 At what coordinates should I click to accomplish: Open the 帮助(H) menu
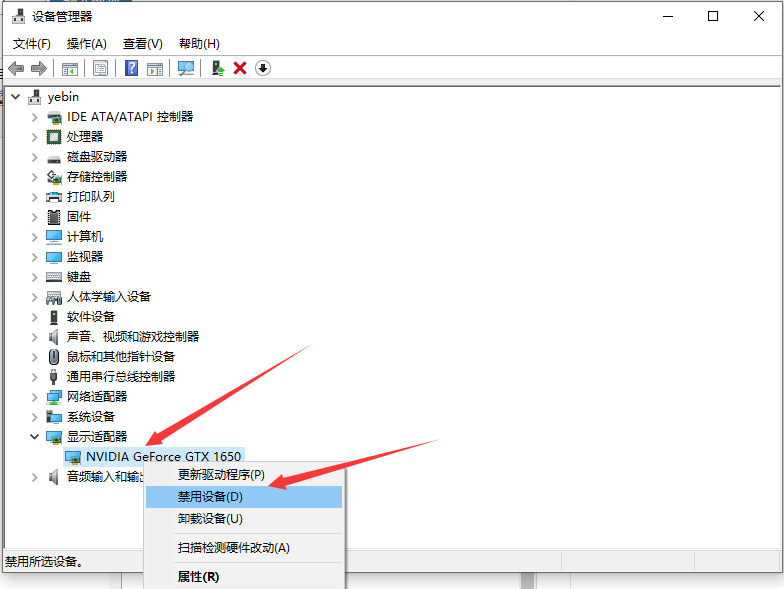coord(199,44)
